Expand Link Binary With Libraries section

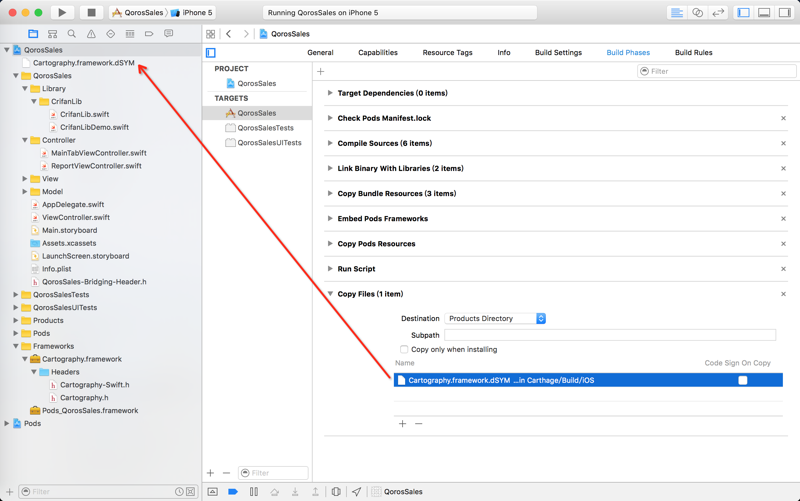click(330, 168)
